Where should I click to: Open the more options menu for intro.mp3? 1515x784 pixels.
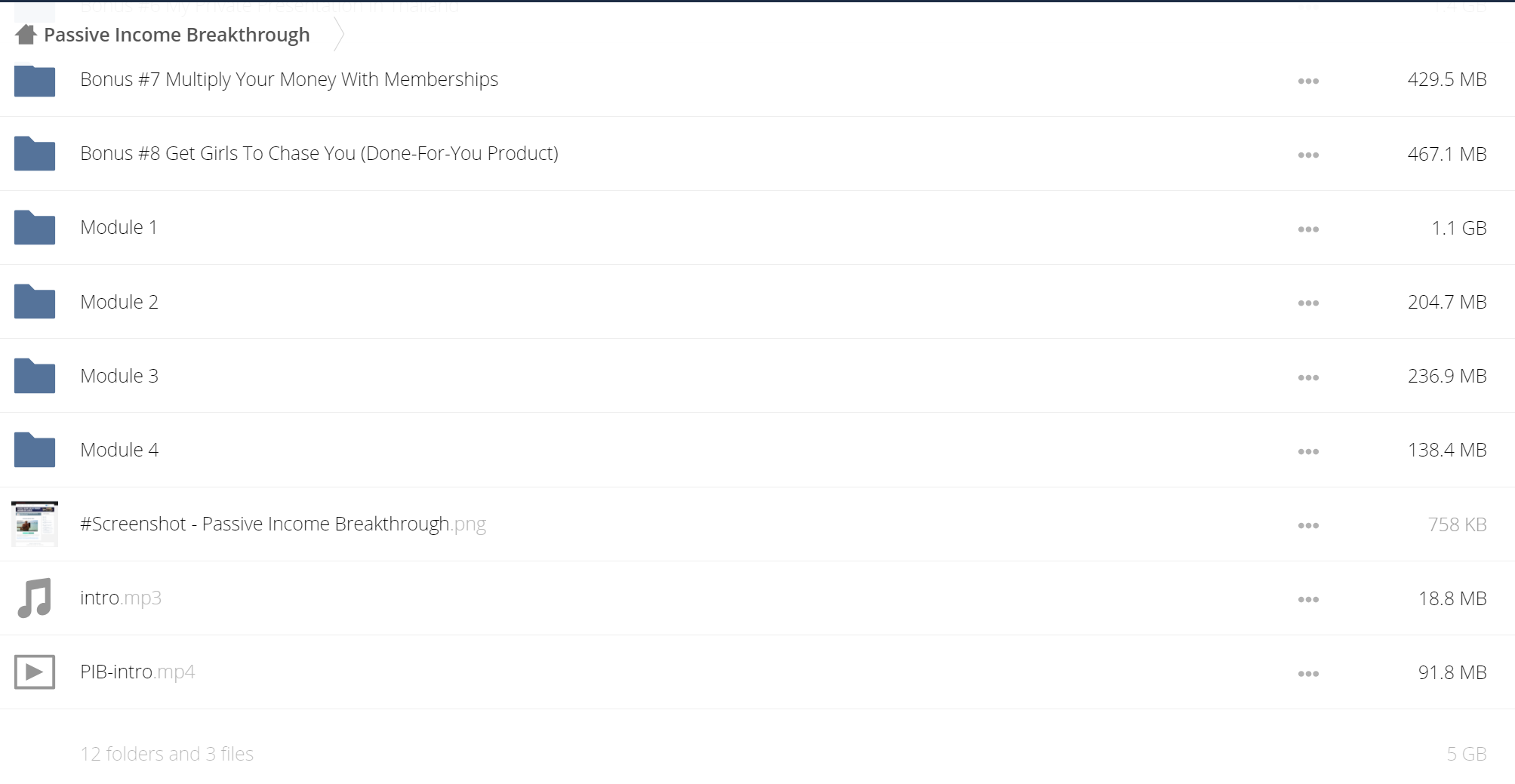tap(1308, 599)
